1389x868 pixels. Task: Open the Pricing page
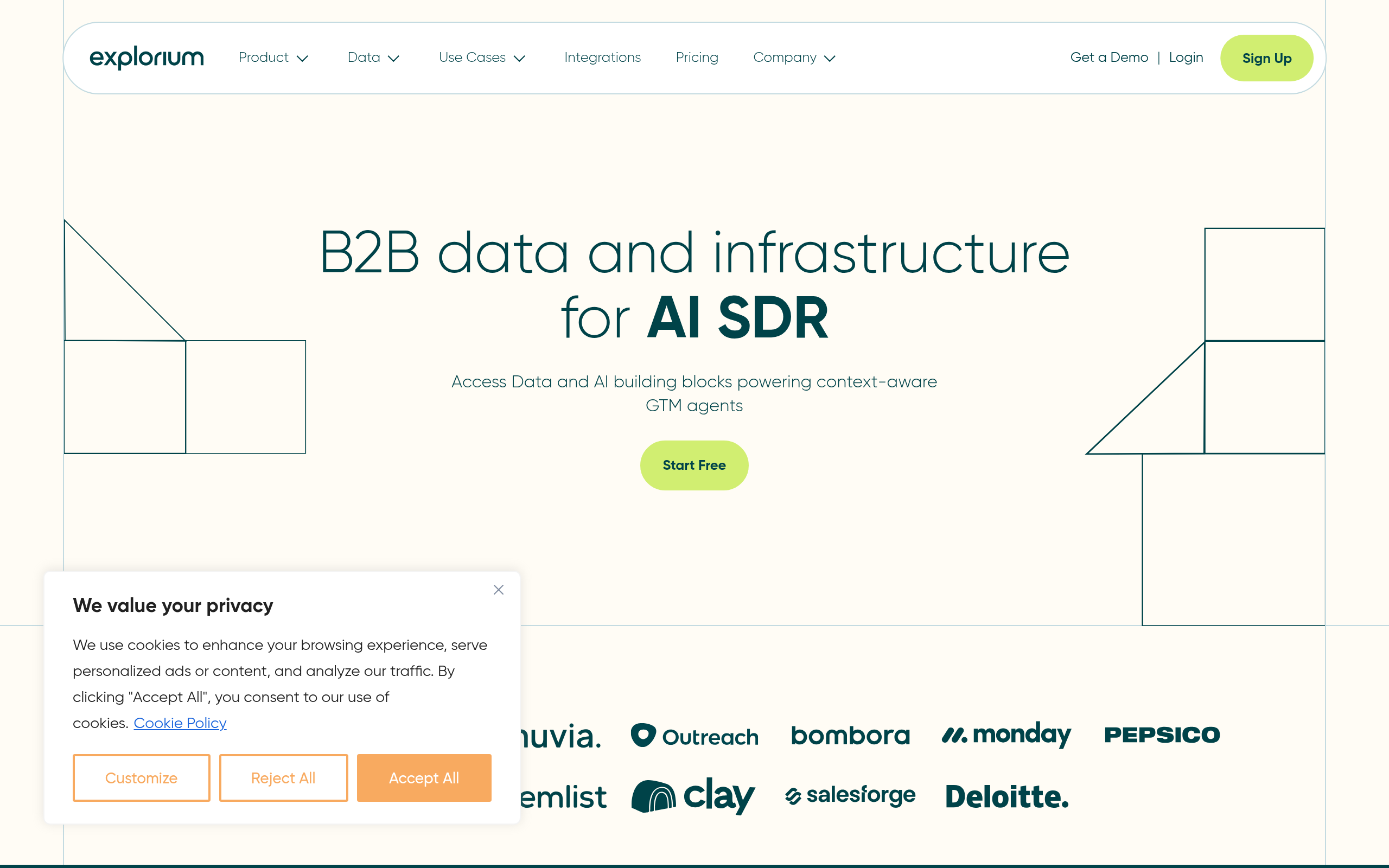point(697,58)
